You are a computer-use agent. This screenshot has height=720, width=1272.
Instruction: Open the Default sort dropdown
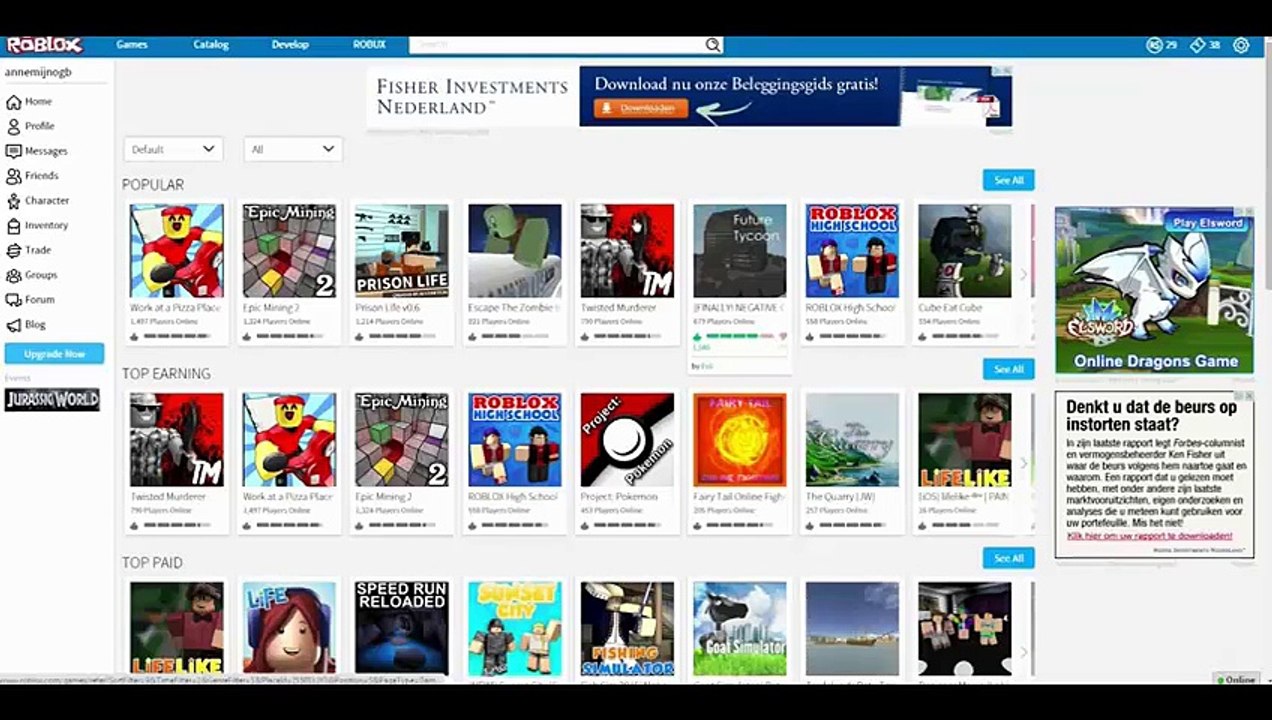(x=172, y=149)
